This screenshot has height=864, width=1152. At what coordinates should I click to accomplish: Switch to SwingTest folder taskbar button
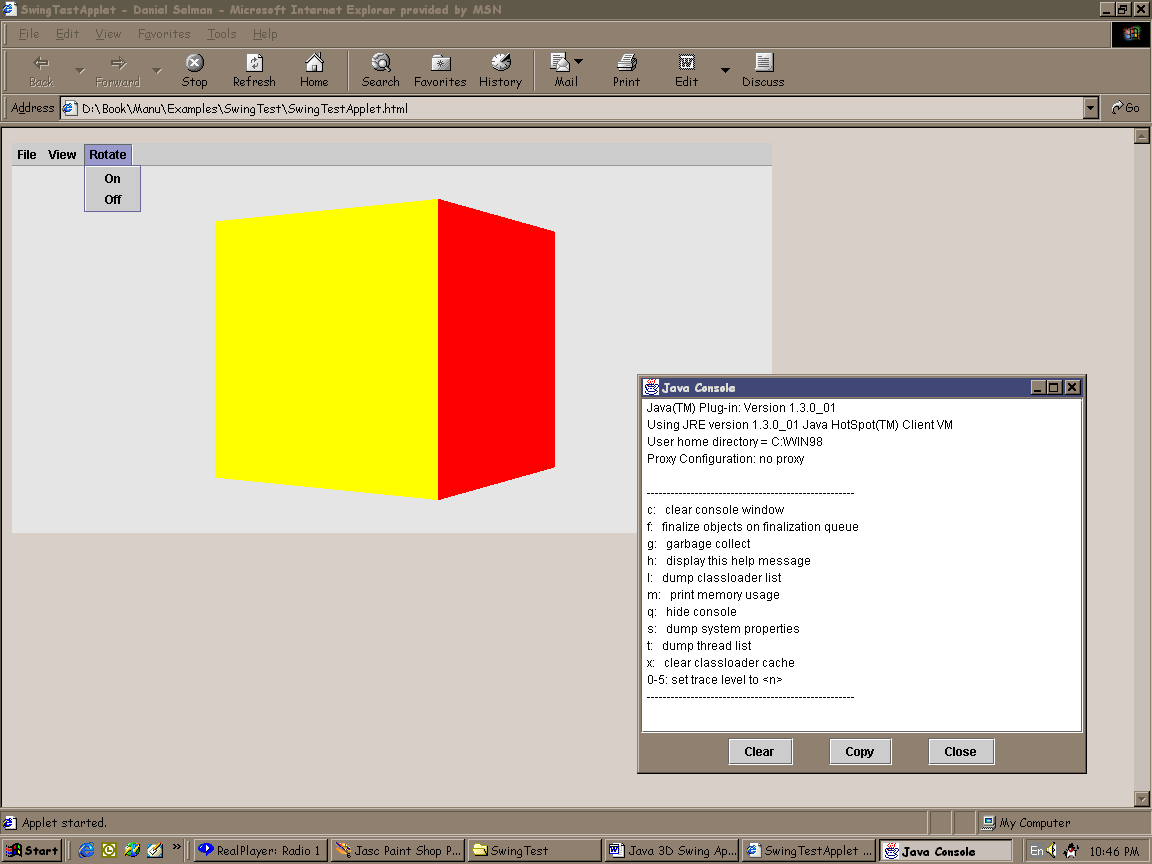click(534, 851)
